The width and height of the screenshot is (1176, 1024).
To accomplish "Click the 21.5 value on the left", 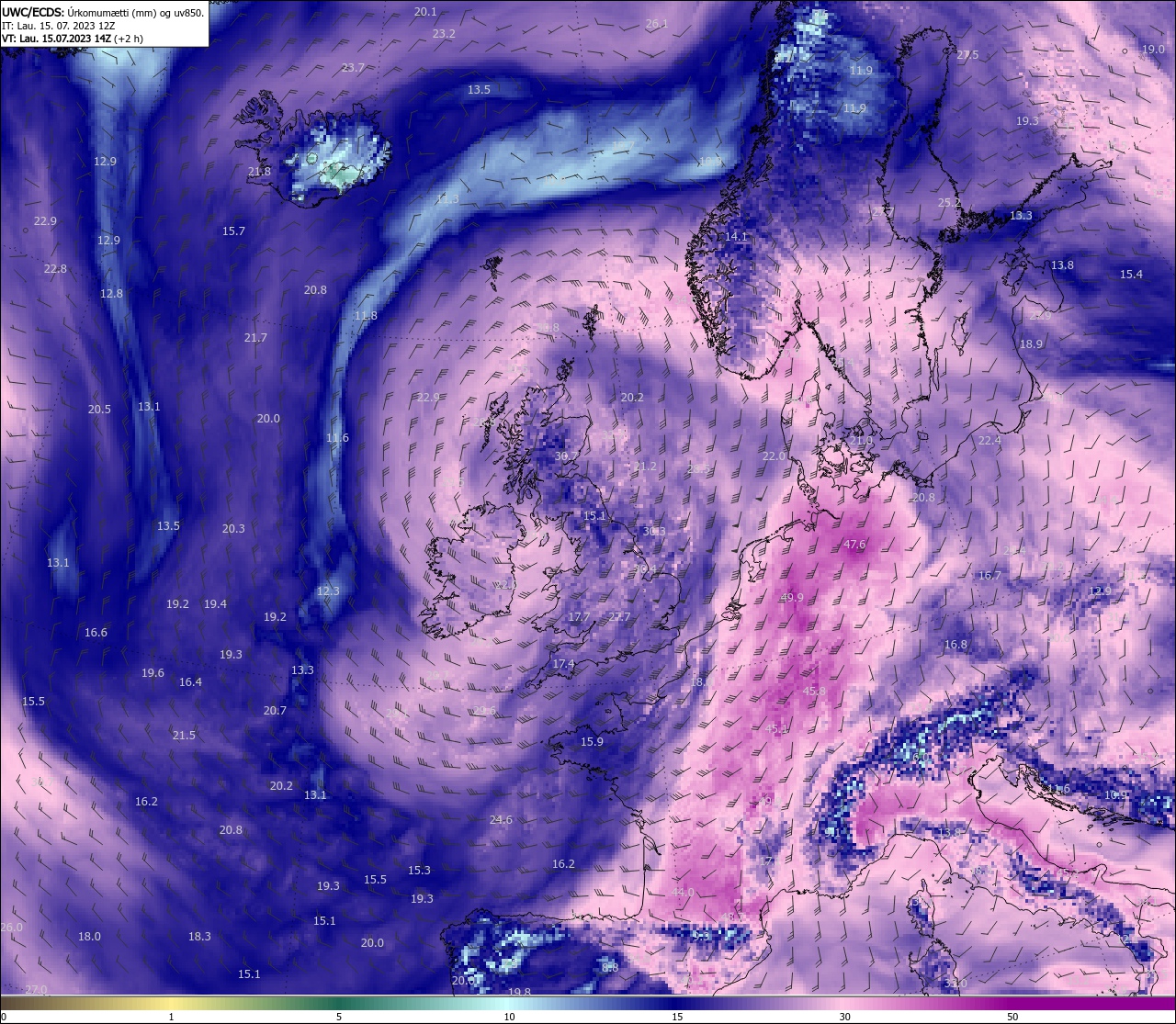I will point(184,735).
